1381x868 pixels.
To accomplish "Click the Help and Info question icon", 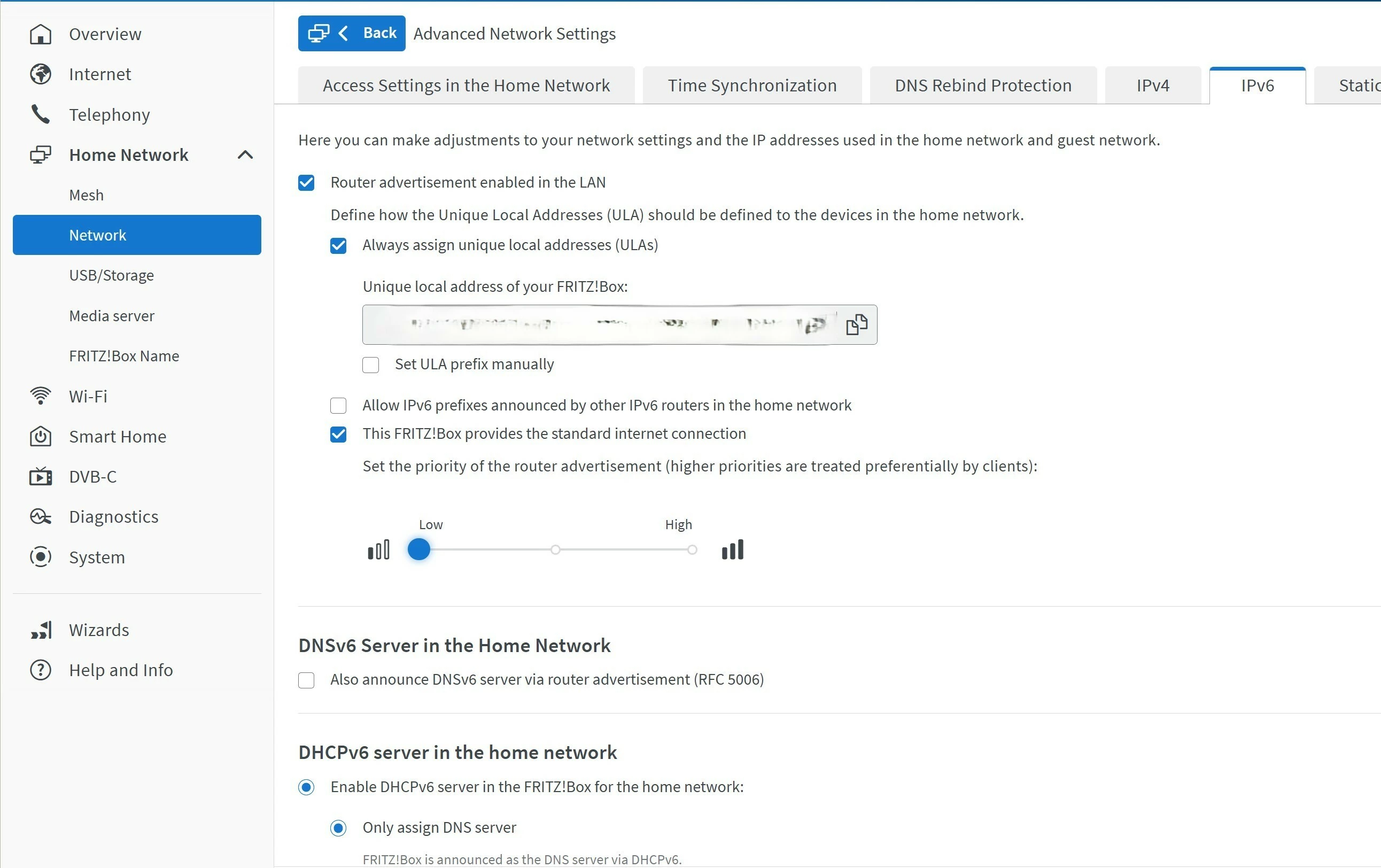I will click(x=40, y=670).
